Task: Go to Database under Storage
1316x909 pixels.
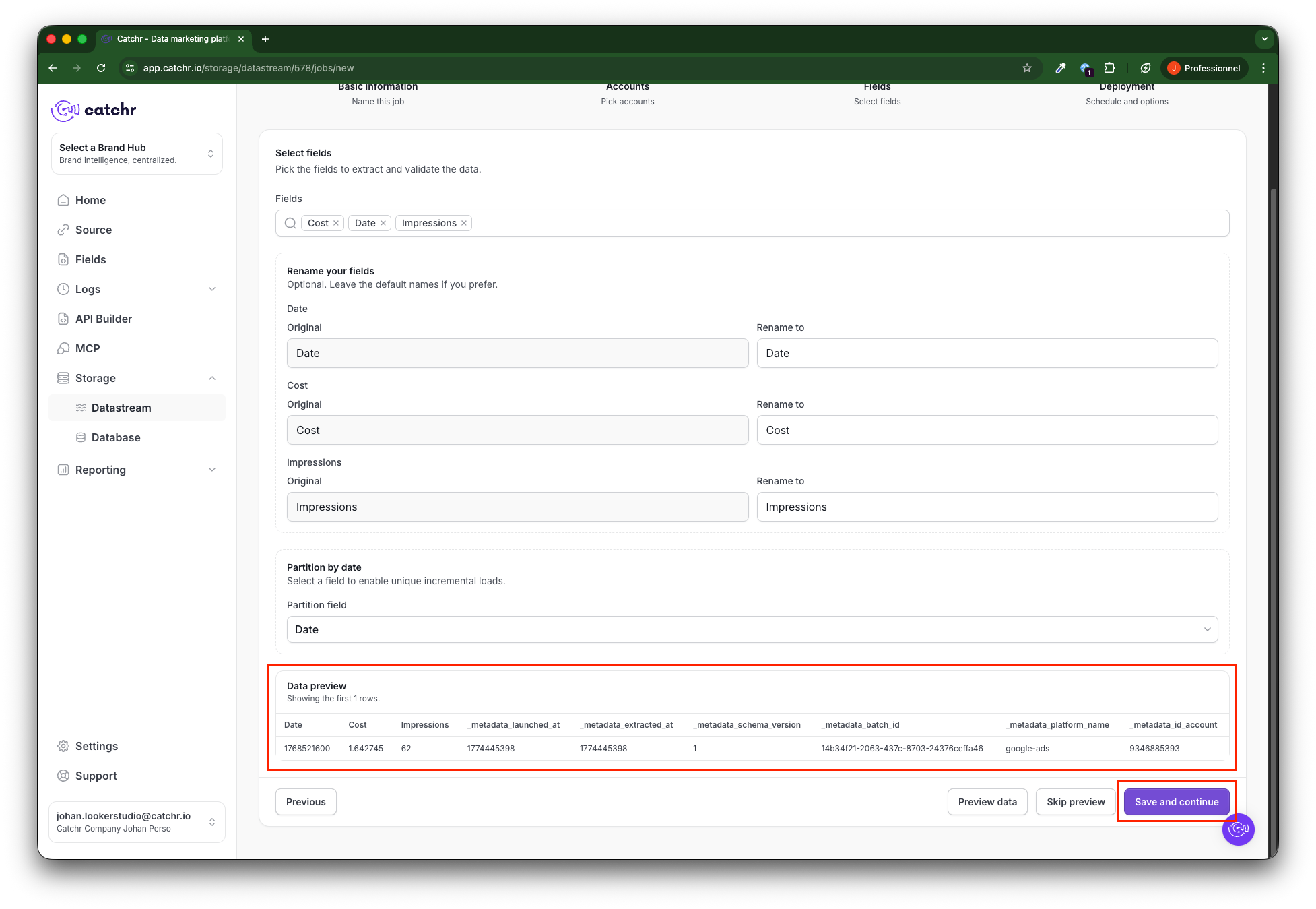Action: (116, 437)
